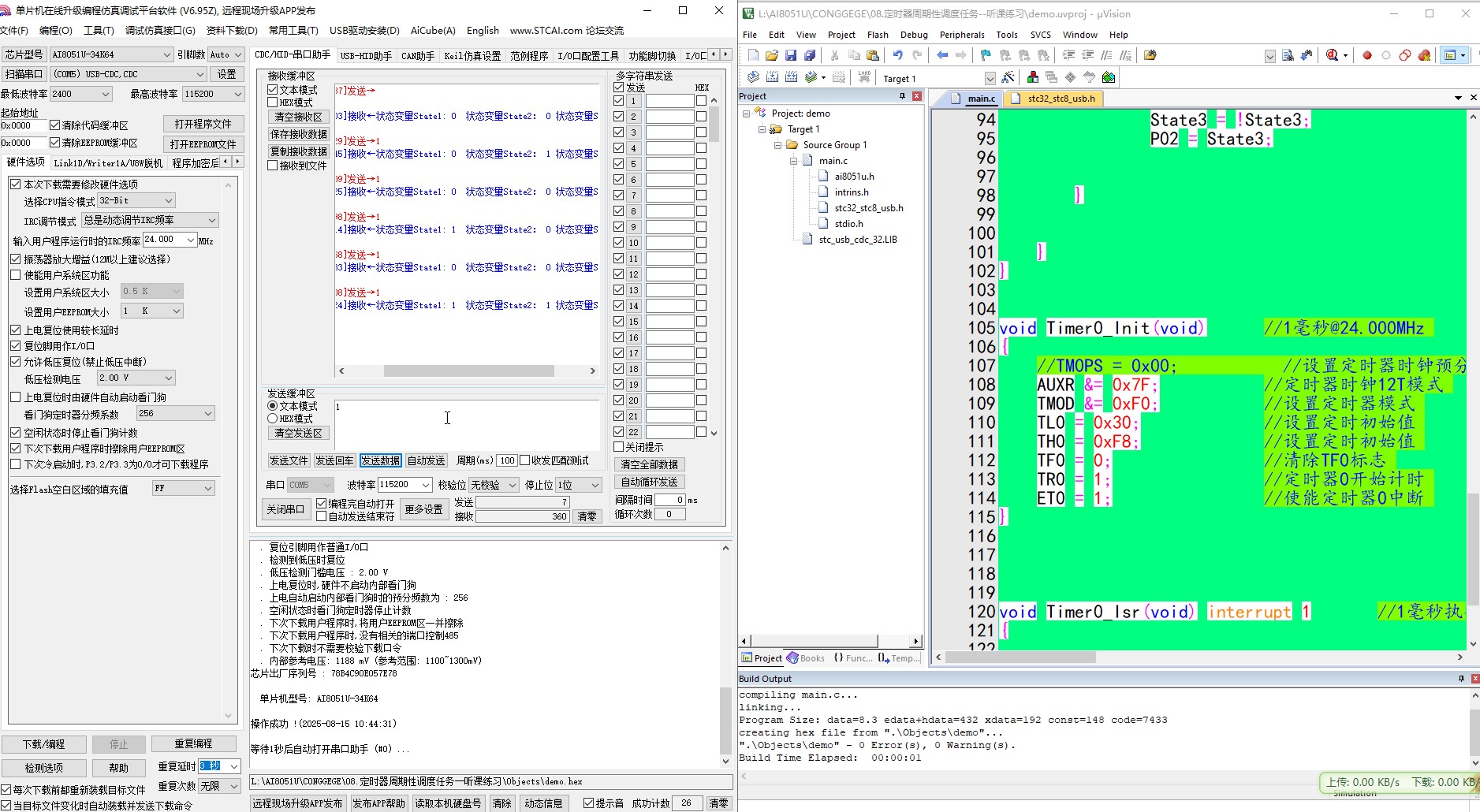Open the Peripherals menu in µVision
The image size is (1480, 812).
(962, 35)
